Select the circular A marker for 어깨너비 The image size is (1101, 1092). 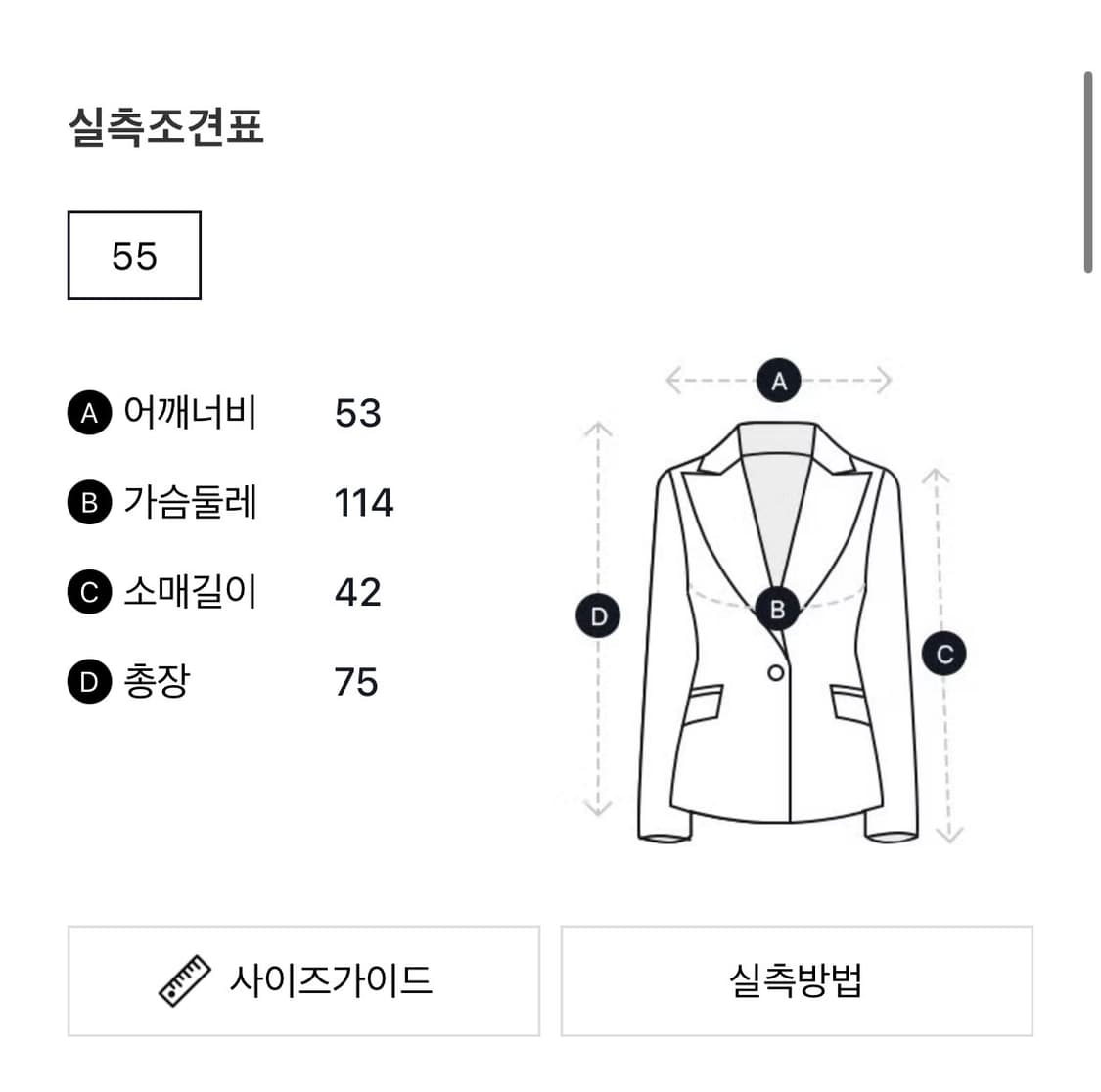(89, 414)
